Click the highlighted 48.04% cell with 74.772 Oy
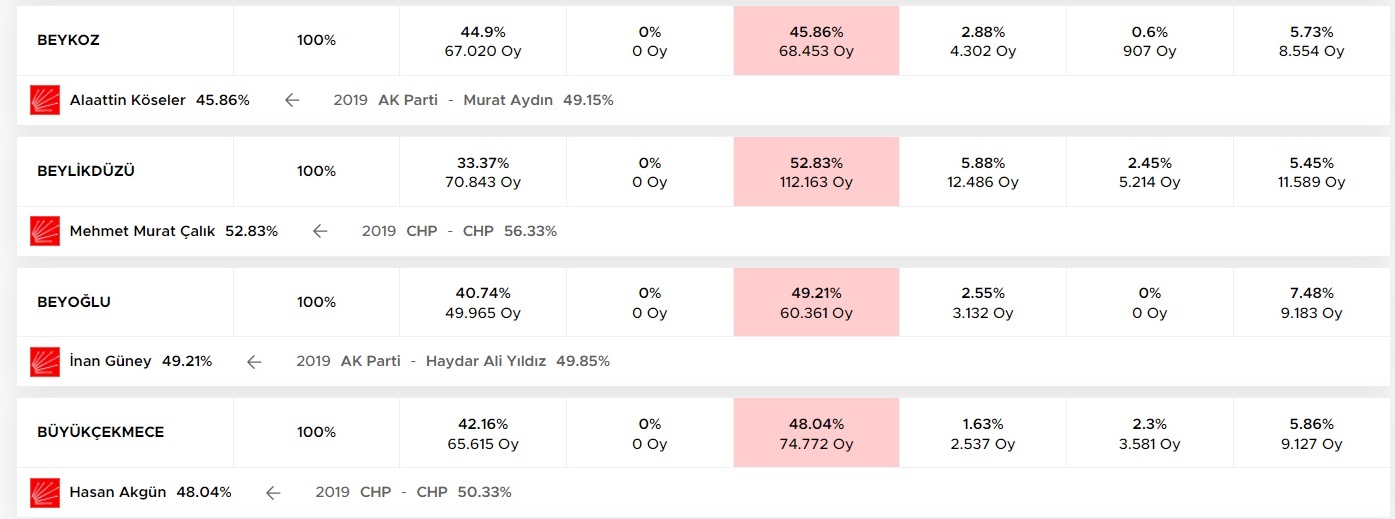1395x519 pixels. 816,432
